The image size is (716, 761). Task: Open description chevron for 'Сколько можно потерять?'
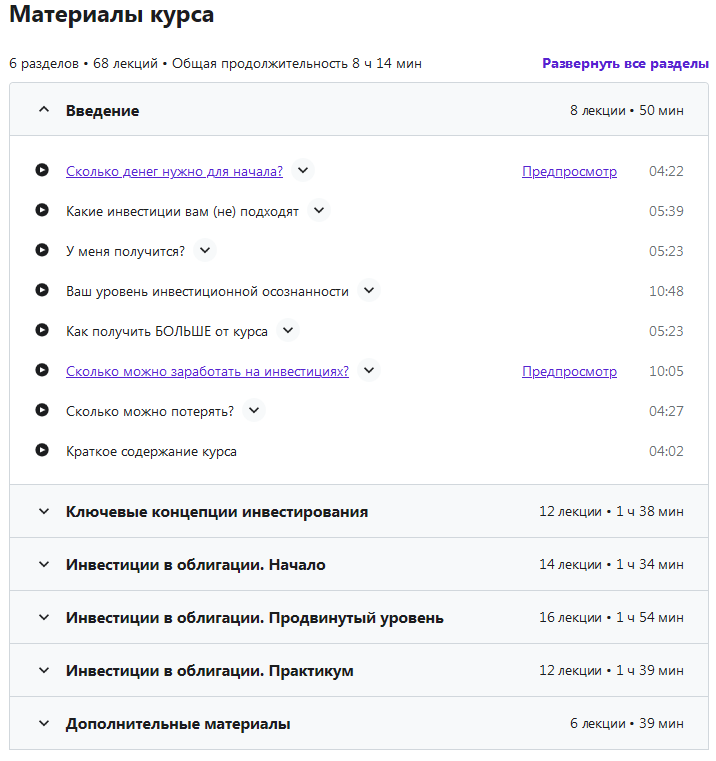[x=254, y=410]
